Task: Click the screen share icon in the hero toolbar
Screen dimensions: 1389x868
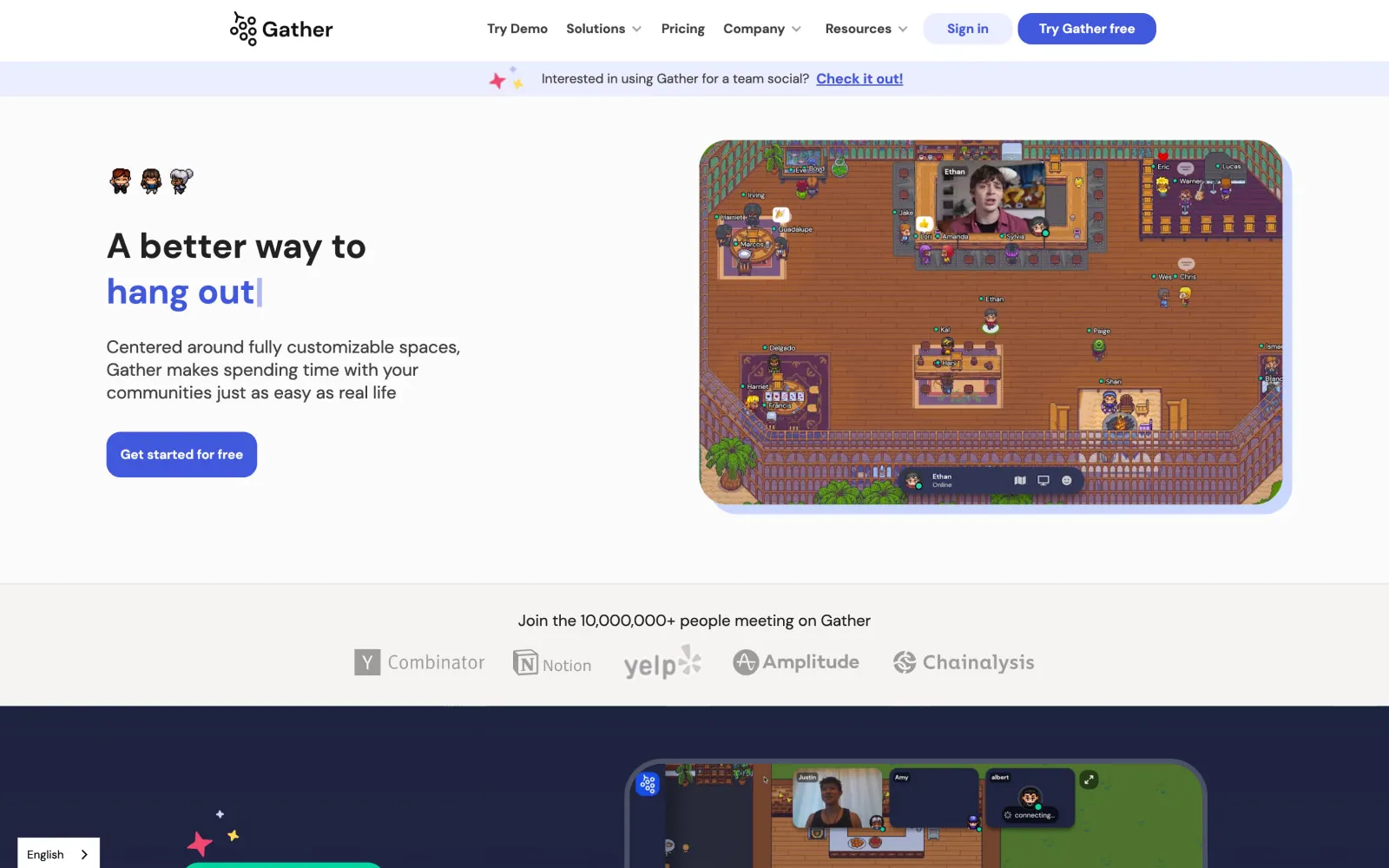Action: coord(1043,480)
